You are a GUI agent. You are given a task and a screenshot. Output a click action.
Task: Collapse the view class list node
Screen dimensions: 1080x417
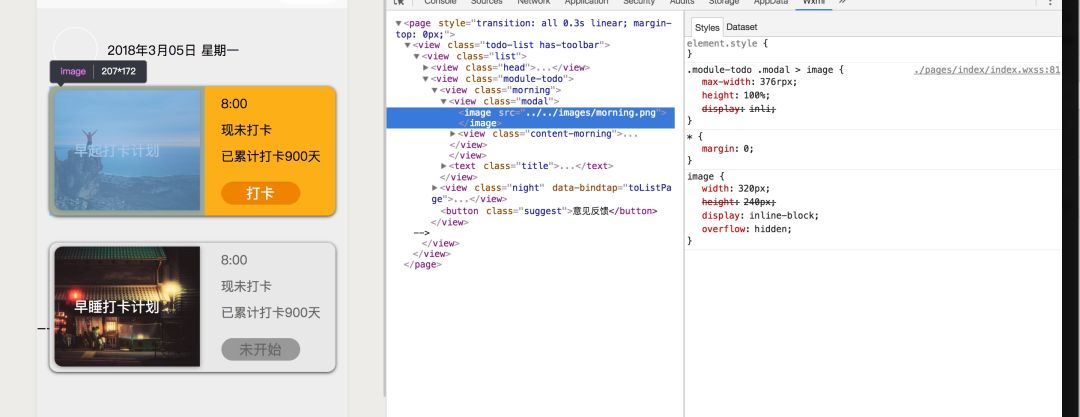pos(416,57)
